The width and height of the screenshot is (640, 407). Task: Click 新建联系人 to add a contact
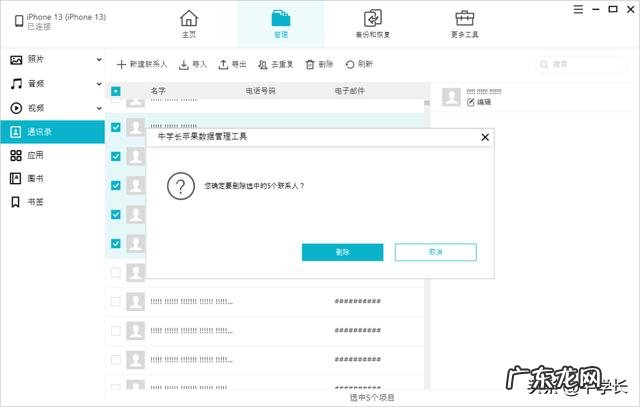coord(142,64)
